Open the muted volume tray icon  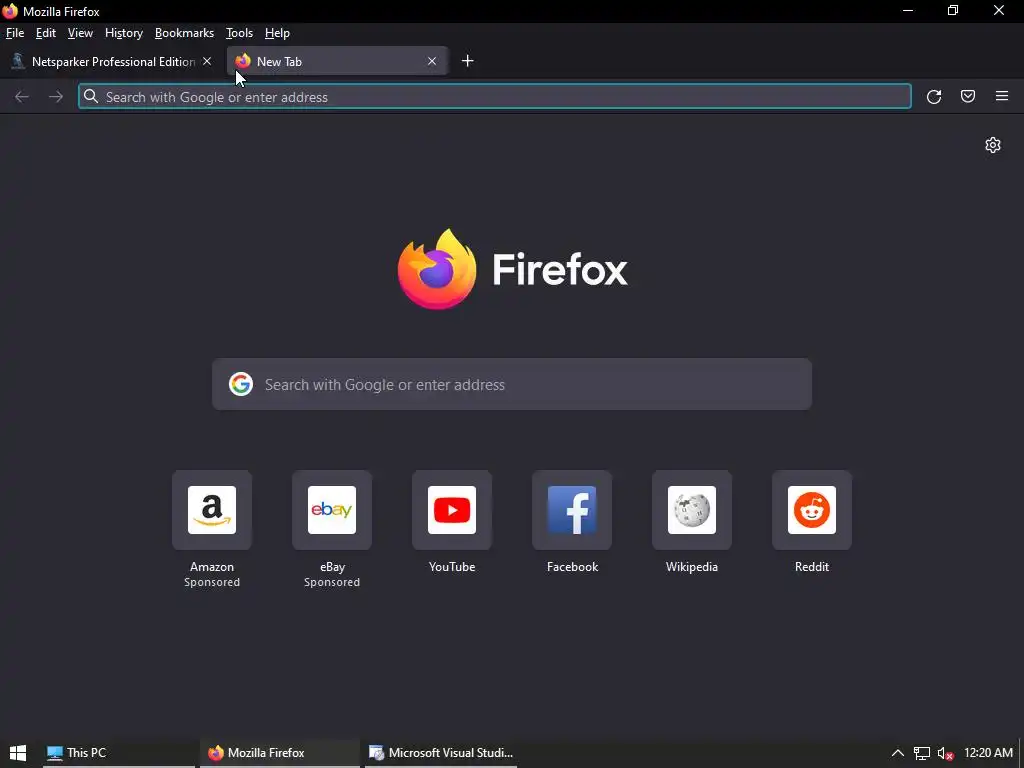point(946,754)
